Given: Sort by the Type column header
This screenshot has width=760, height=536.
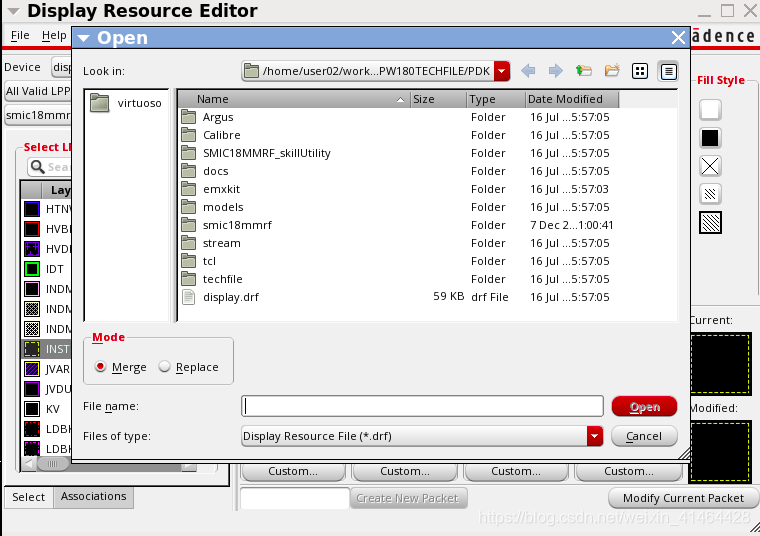Looking at the screenshot, I should pos(496,99).
